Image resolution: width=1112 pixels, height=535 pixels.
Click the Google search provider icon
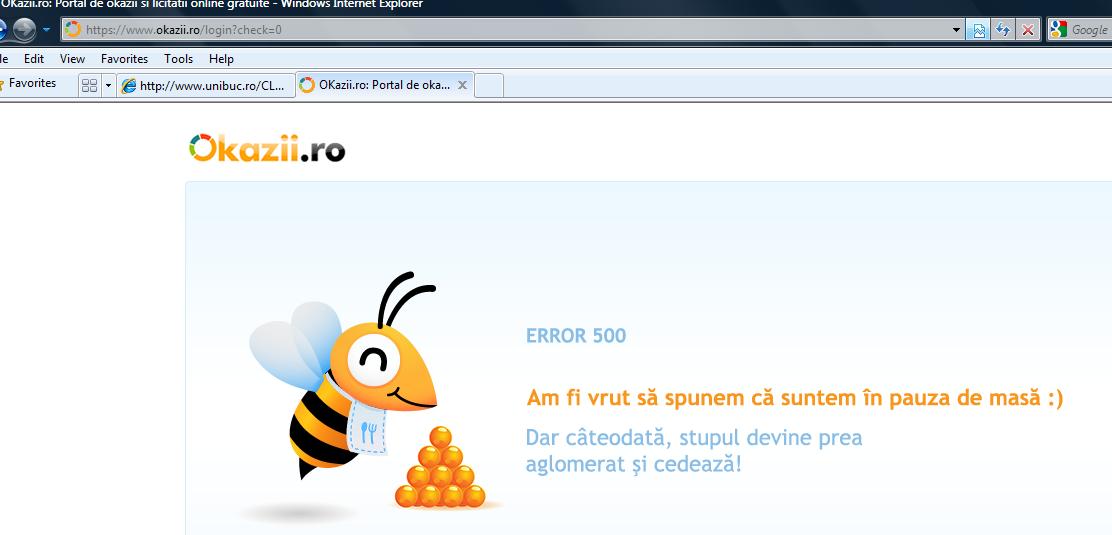(x=1058, y=30)
